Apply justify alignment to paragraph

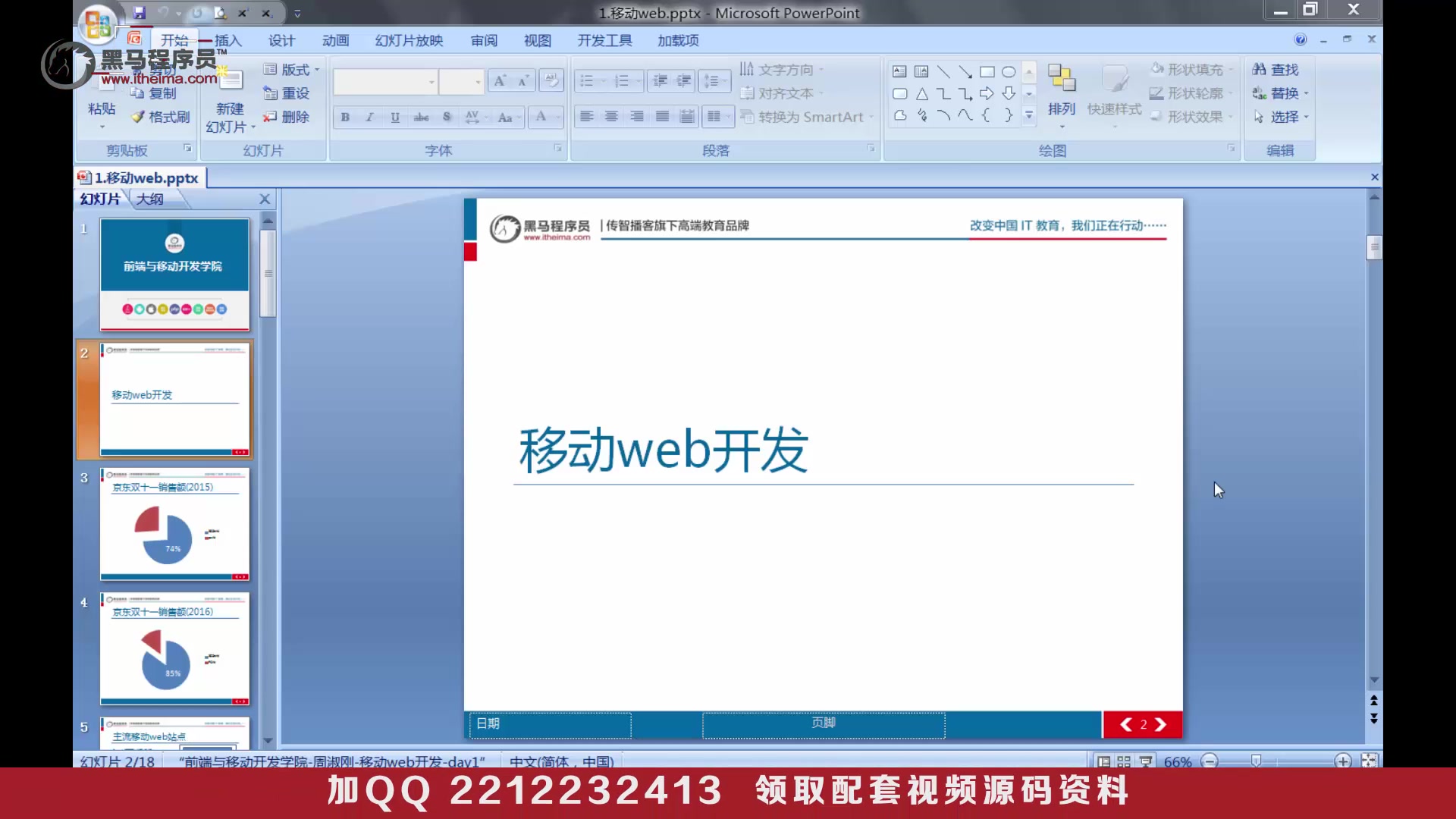click(662, 116)
